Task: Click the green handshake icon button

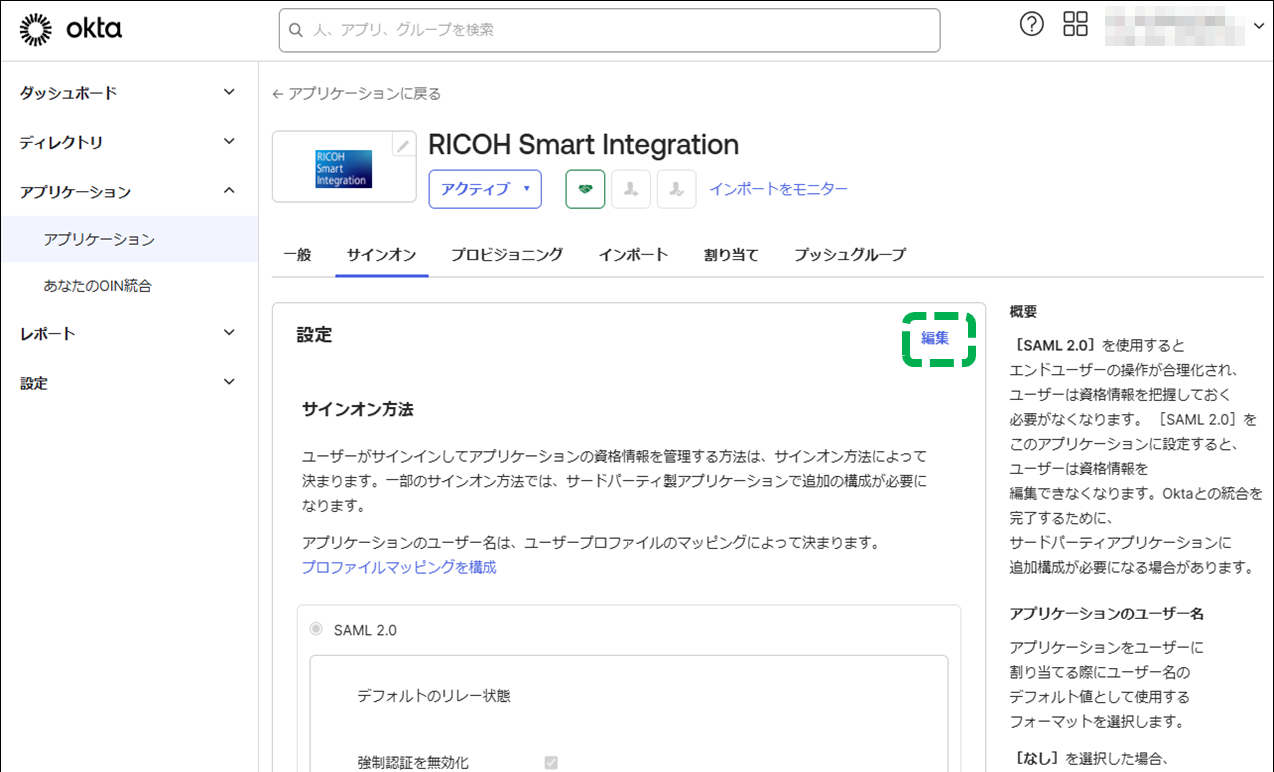Action: pyautogui.click(x=585, y=189)
